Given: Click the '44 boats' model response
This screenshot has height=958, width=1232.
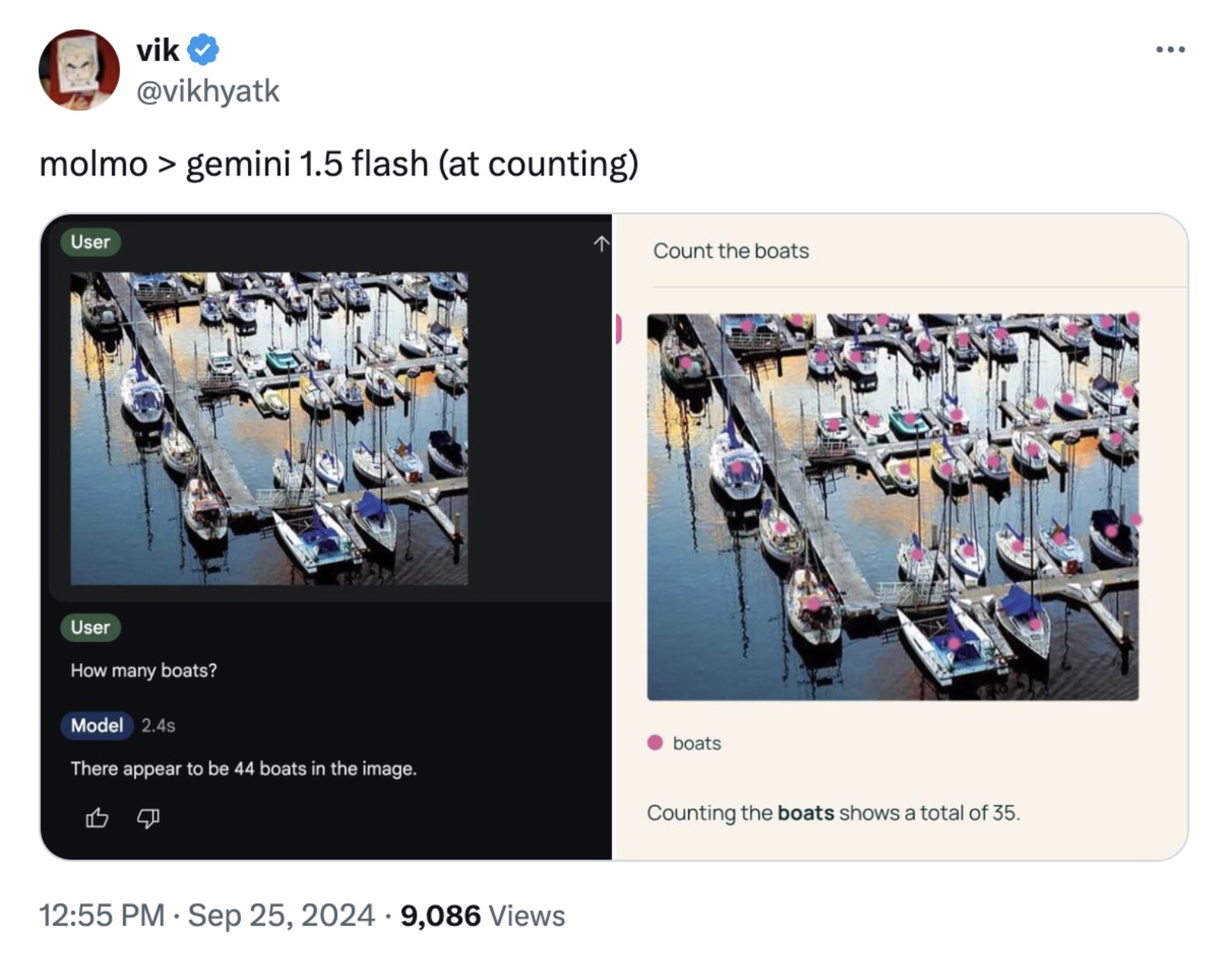Looking at the screenshot, I should click(x=243, y=769).
